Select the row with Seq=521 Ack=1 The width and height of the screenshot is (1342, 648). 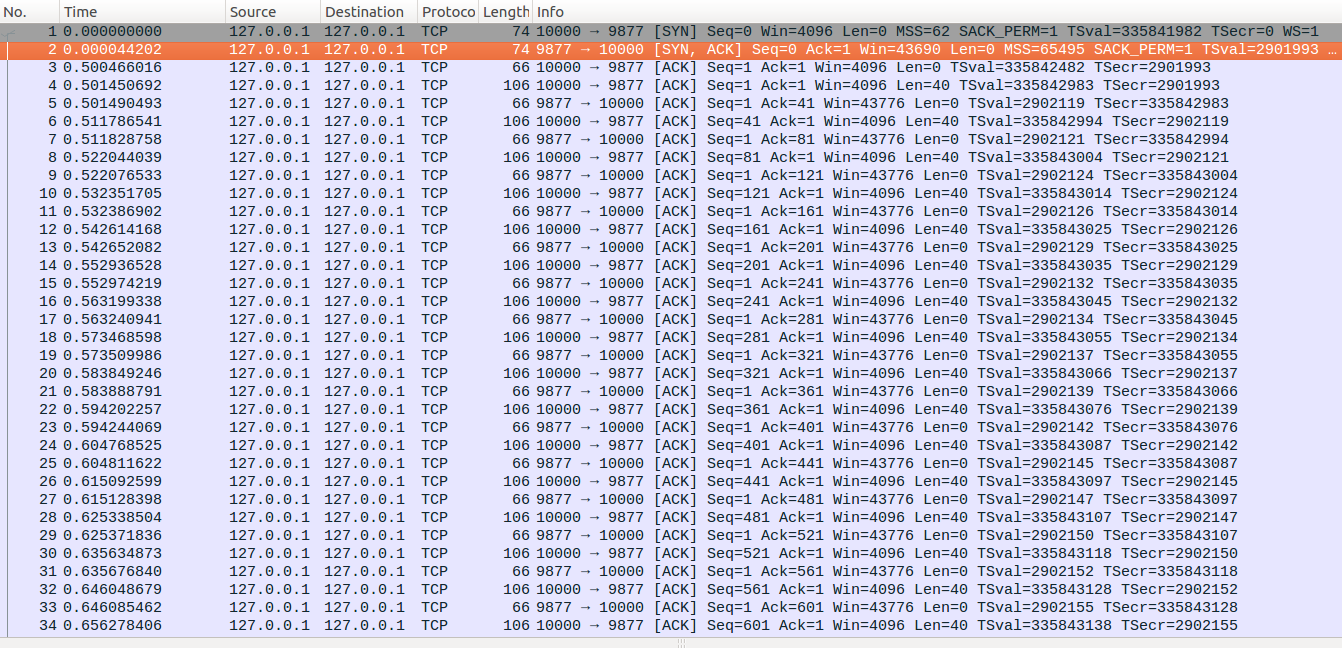(671, 553)
